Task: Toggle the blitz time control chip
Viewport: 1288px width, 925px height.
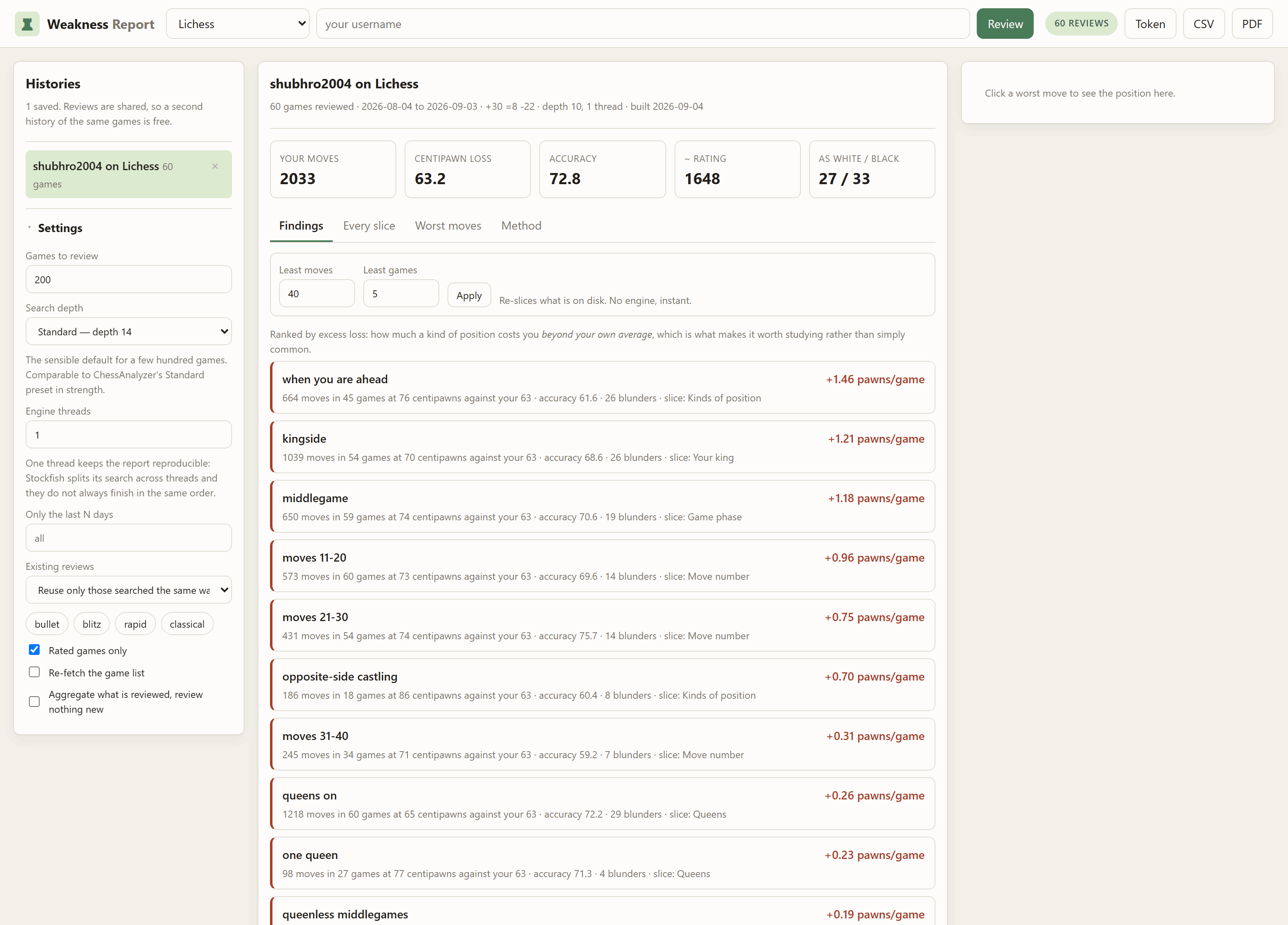Action: pyautogui.click(x=91, y=624)
